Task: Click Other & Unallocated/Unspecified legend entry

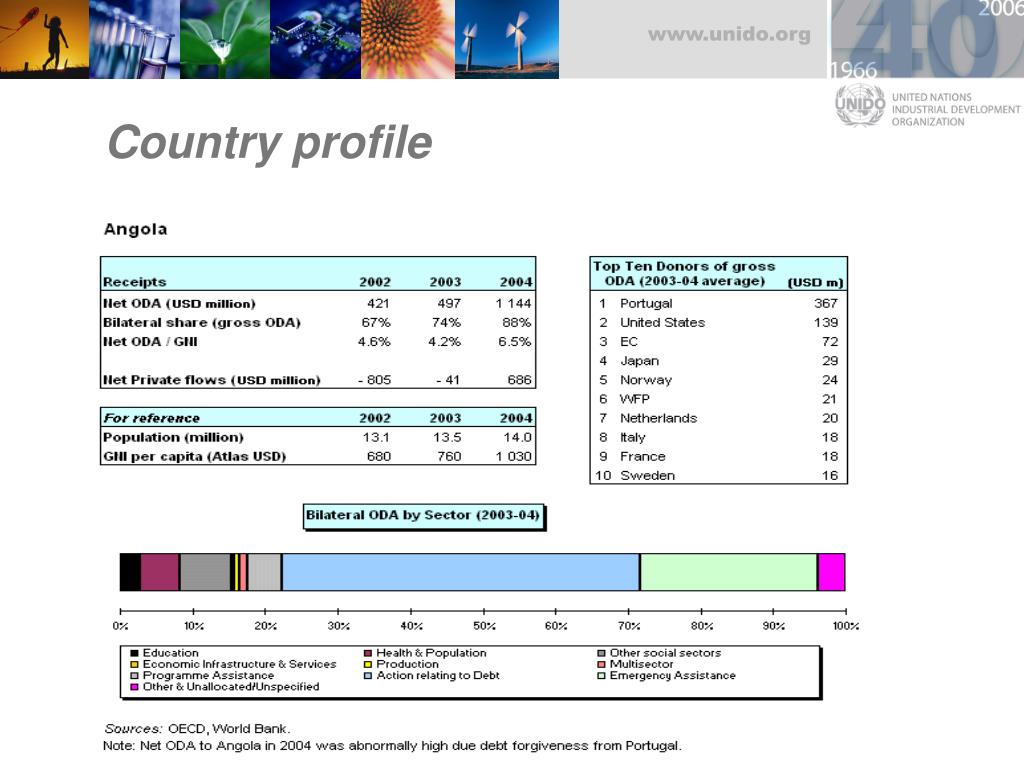Action: (225, 687)
